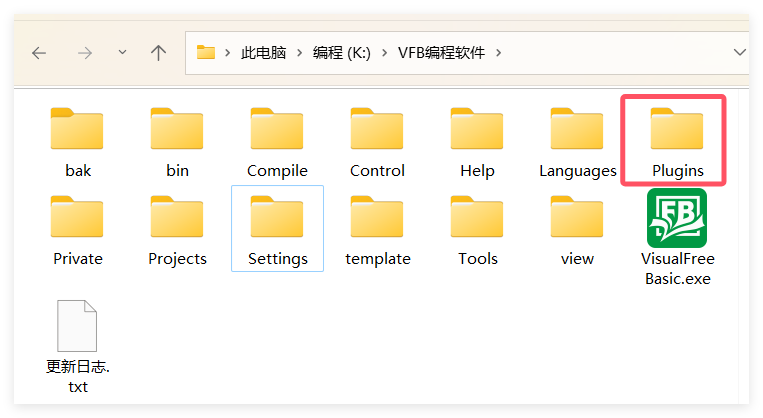Select the Languages folder
Image resolution: width=763 pixels, height=418 pixels.
pos(577,130)
